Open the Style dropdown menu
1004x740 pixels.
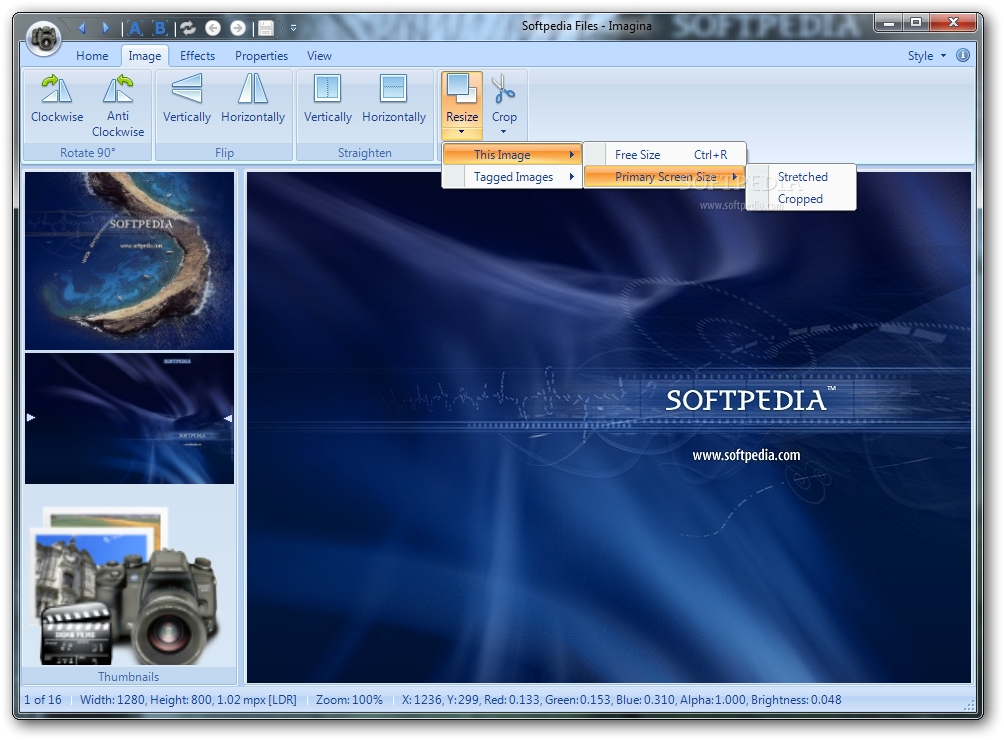point(927,56)
